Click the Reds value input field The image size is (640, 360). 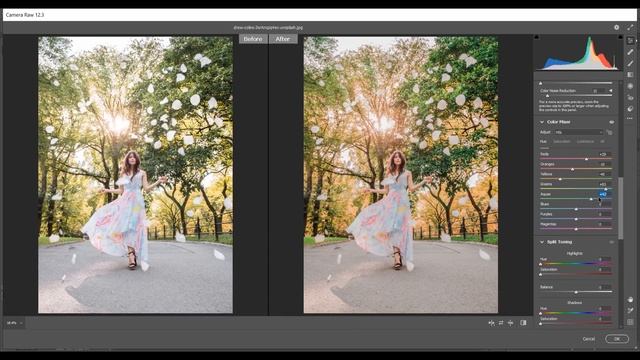604,154
